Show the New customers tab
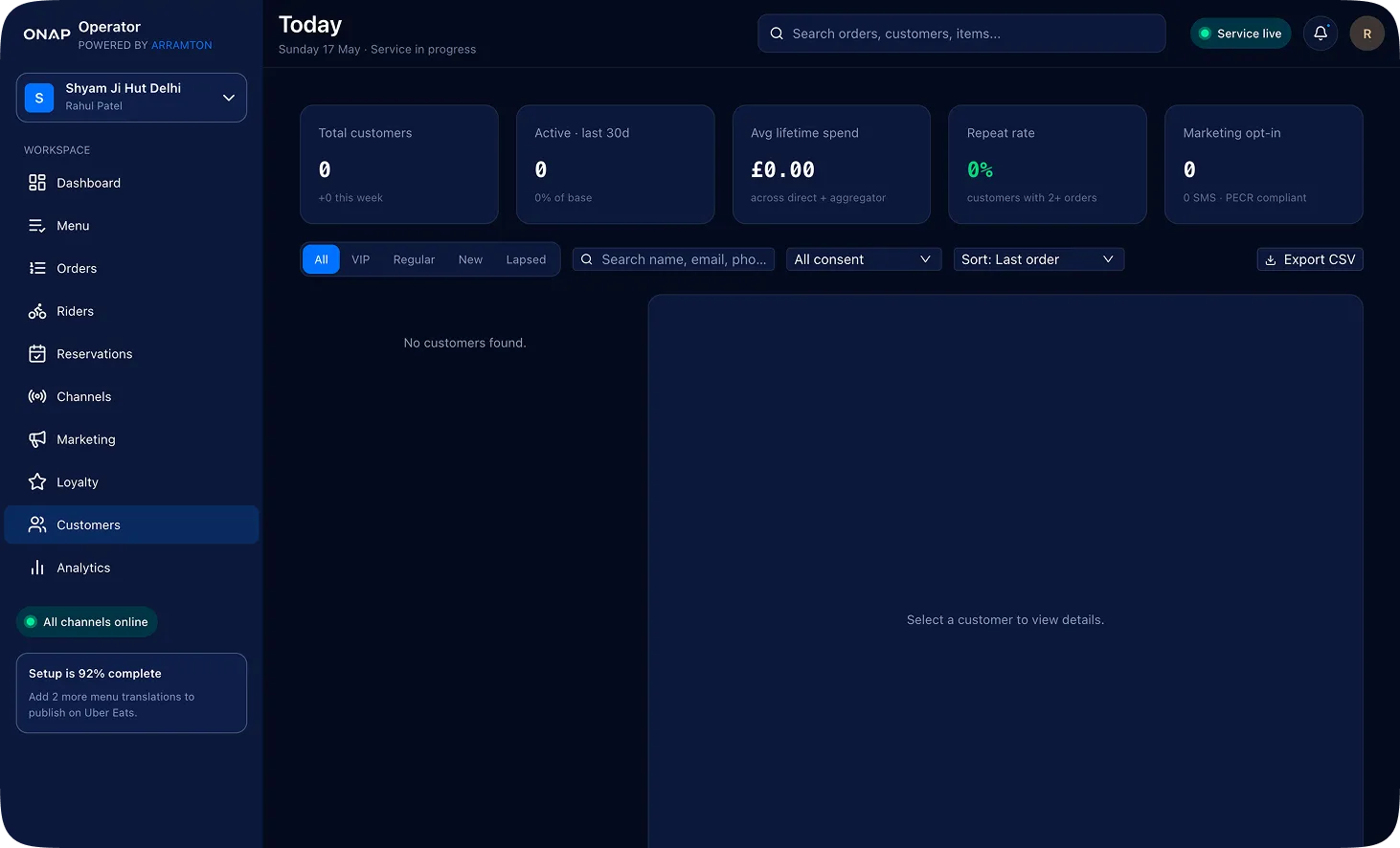The height and width of the screenshot is (848, 1400). point(470,259)
